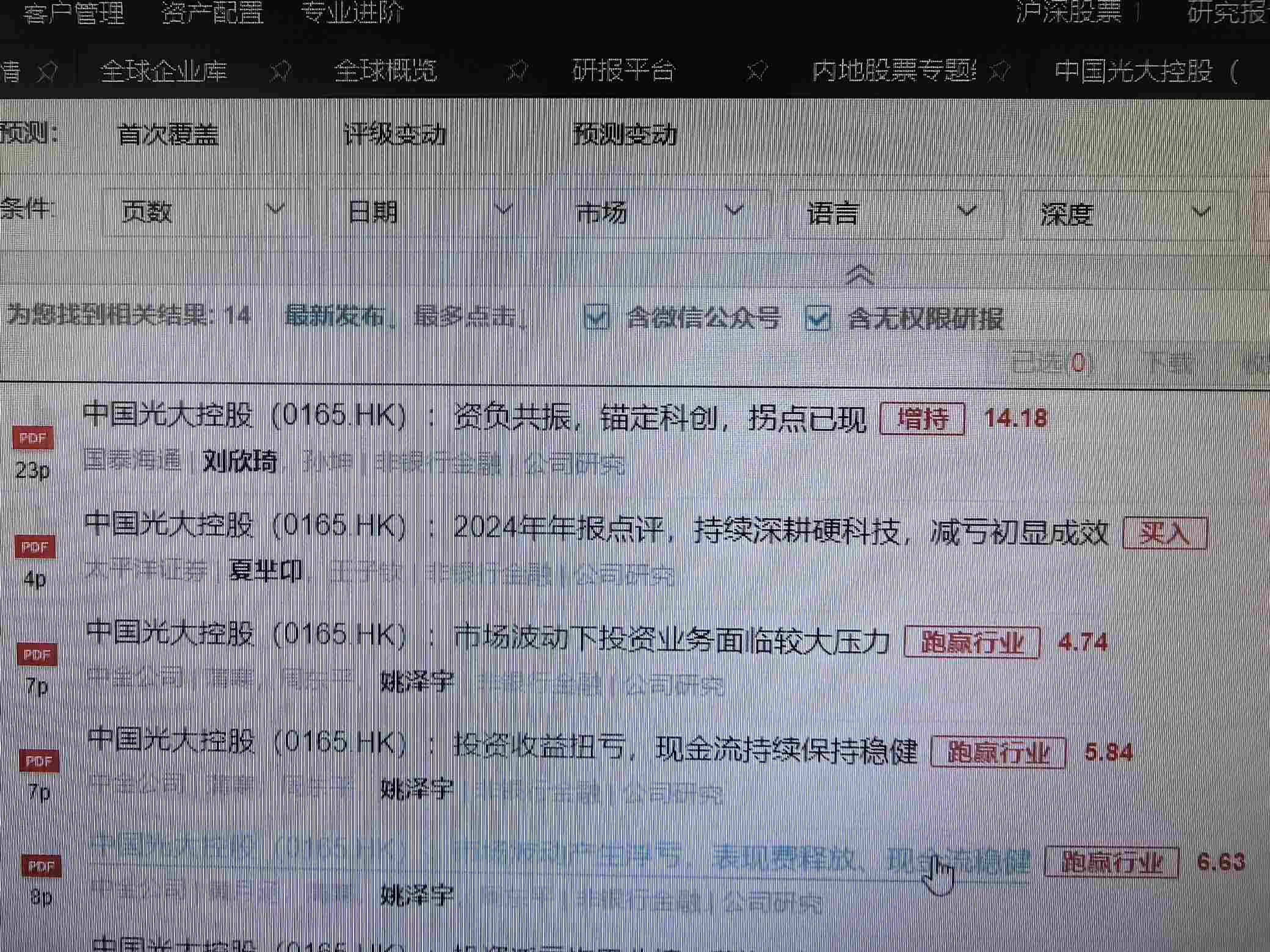
Task: Open PDF icon of 7p 投资收益扭亏 report
Action: coord(40,761)
